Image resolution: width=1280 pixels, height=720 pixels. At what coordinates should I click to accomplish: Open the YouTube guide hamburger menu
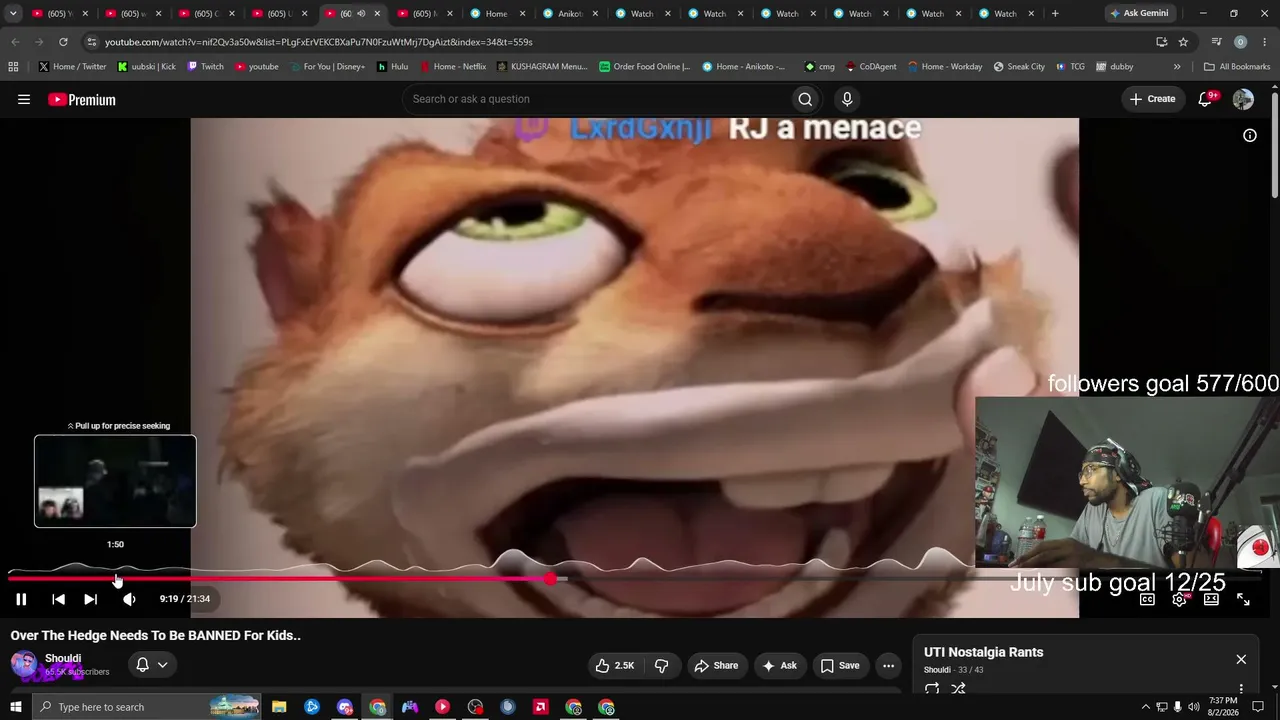coord(24,99)
